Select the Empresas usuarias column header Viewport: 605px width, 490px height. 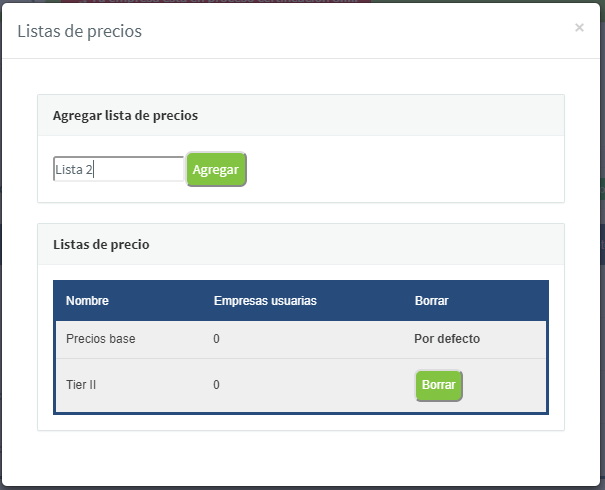[x=265, y=301]
